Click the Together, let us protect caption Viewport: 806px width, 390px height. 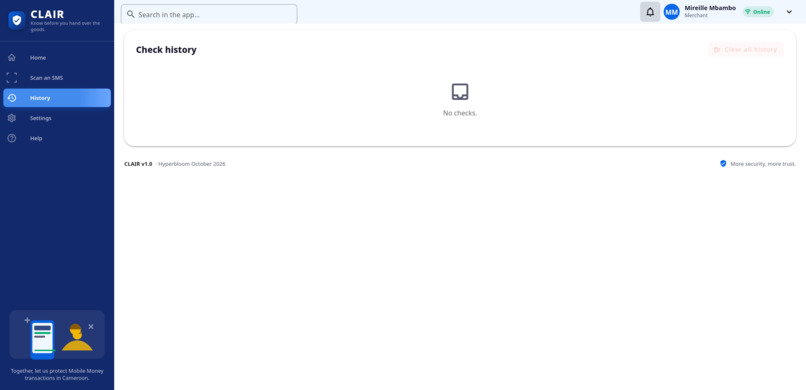tap(57, 374)
